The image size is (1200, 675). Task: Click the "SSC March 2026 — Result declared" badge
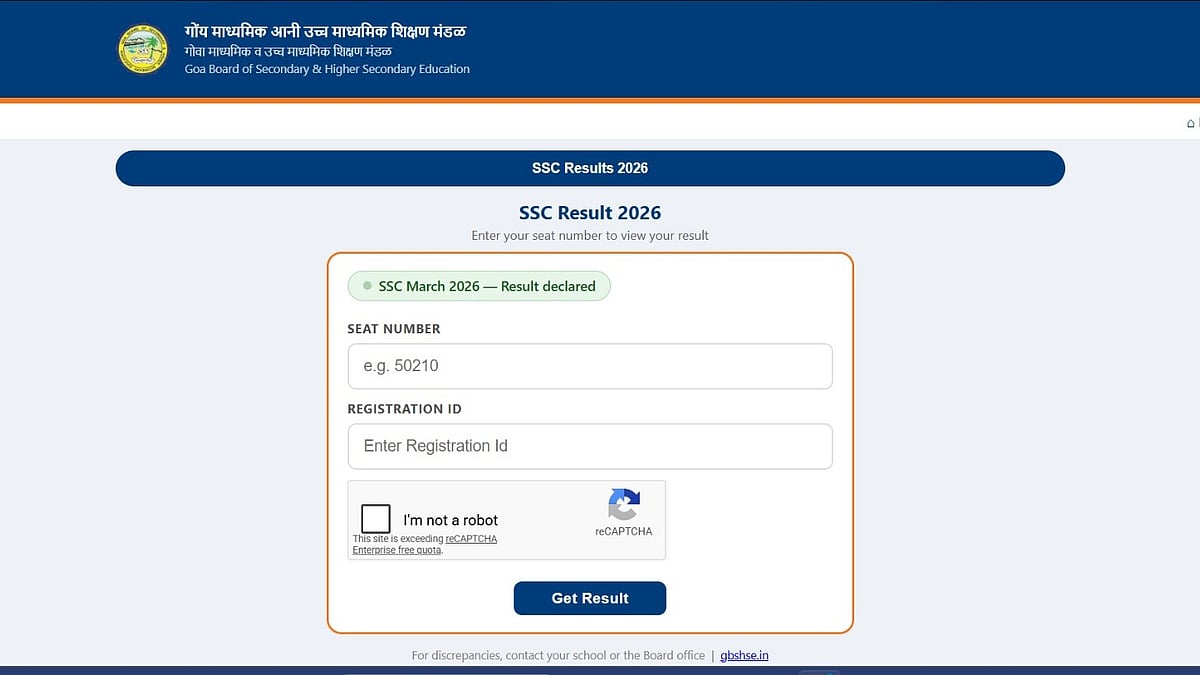(x=479, y=286)
